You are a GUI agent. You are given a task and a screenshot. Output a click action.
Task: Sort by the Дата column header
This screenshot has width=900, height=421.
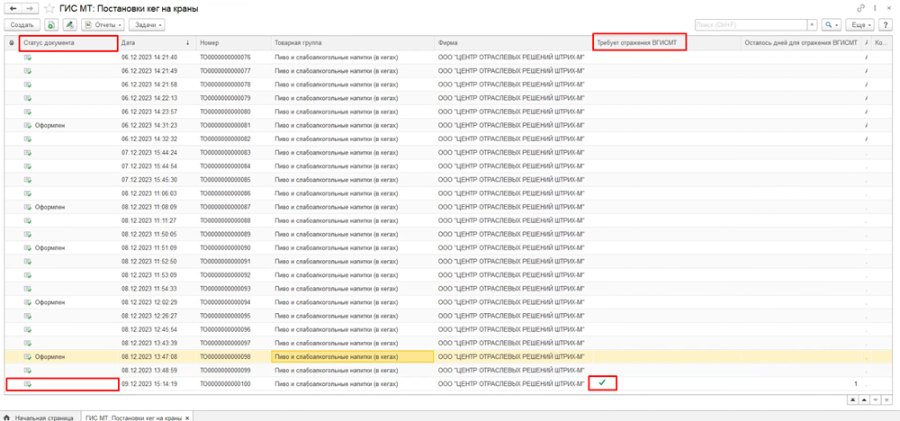click(156, 43)
